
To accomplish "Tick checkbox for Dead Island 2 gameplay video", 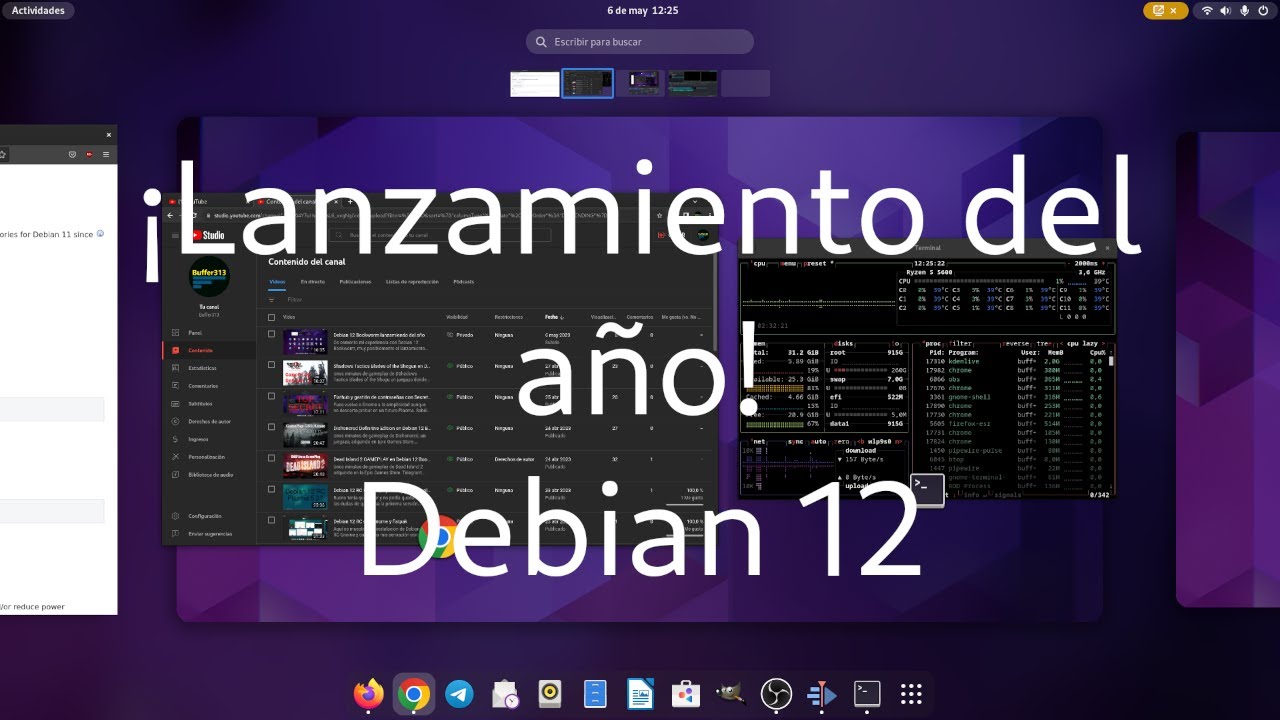I will (x=271, y=459).
